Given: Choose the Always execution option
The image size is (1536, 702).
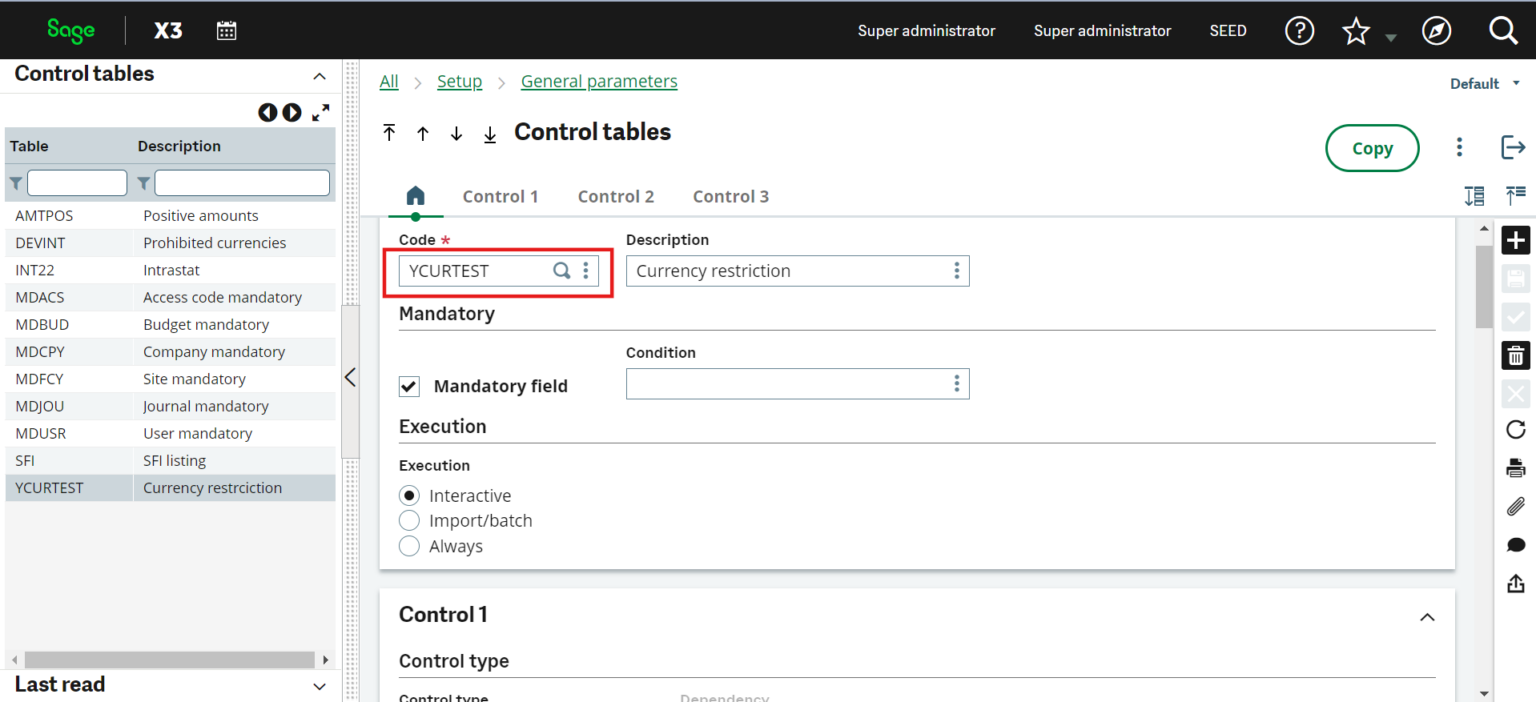Looking at the screenshot, I should coord(409,546).
